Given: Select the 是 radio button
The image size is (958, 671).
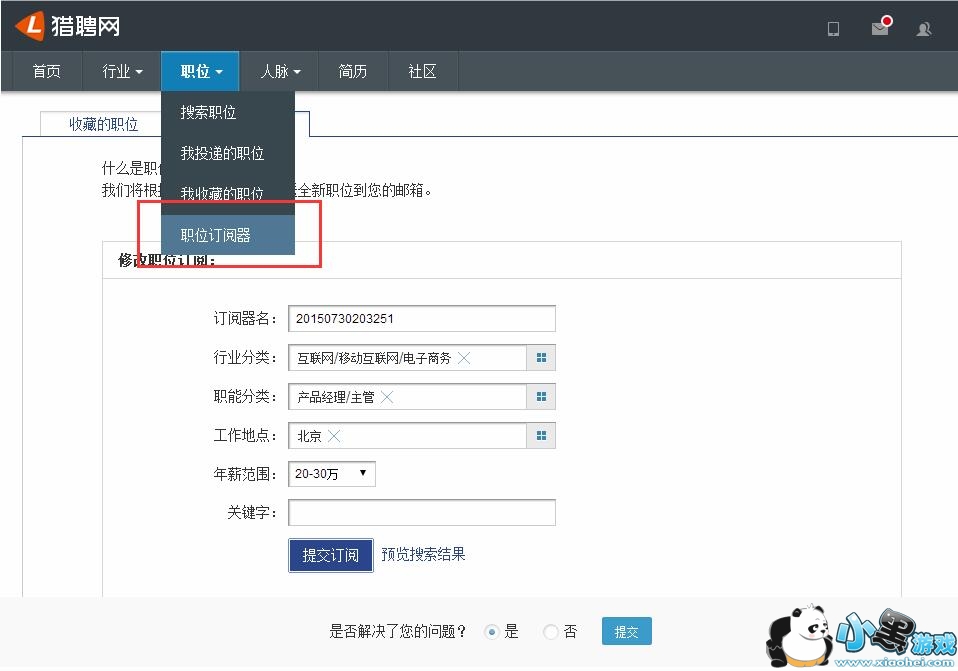Looking at the screenshot, I should [x=492, y=632].
